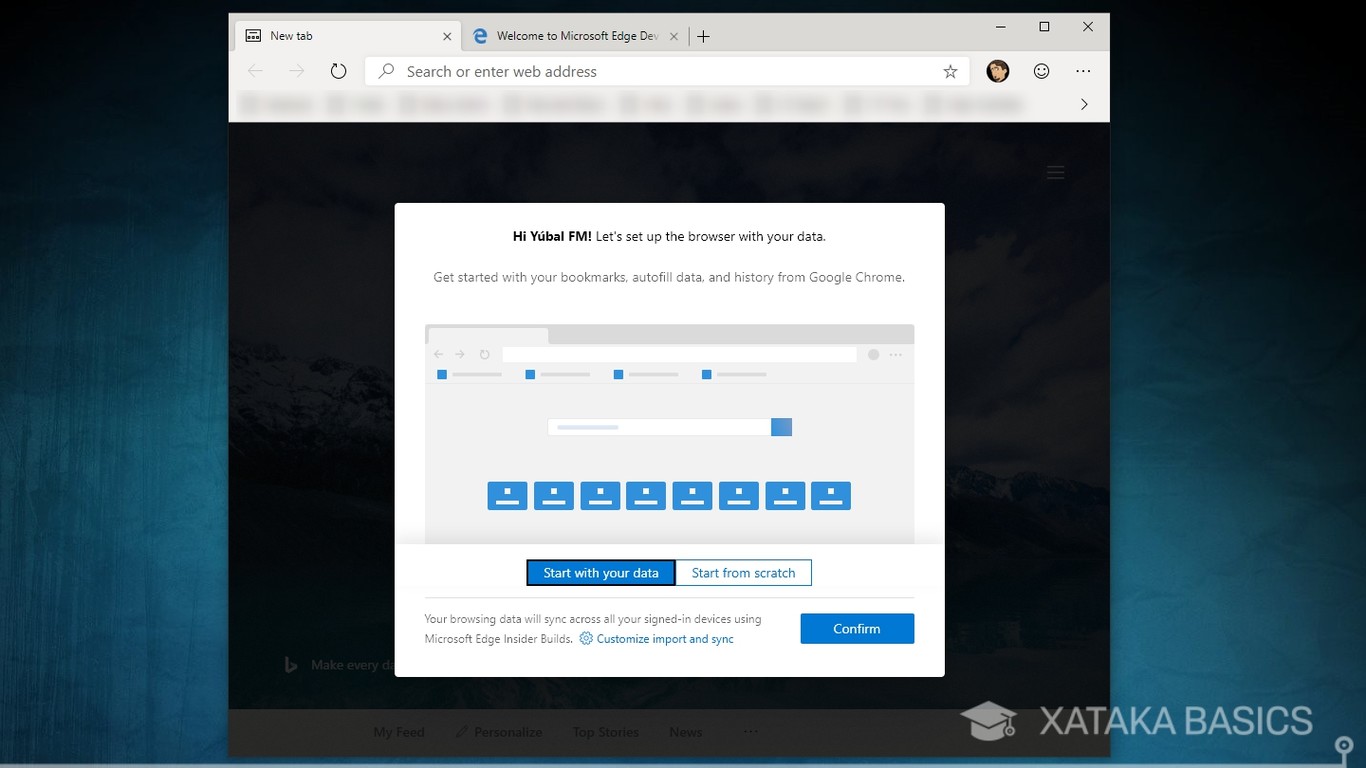Open the page layout hamburger icon
This screenshot has width=1366, height=768.
coord(1055,172)
